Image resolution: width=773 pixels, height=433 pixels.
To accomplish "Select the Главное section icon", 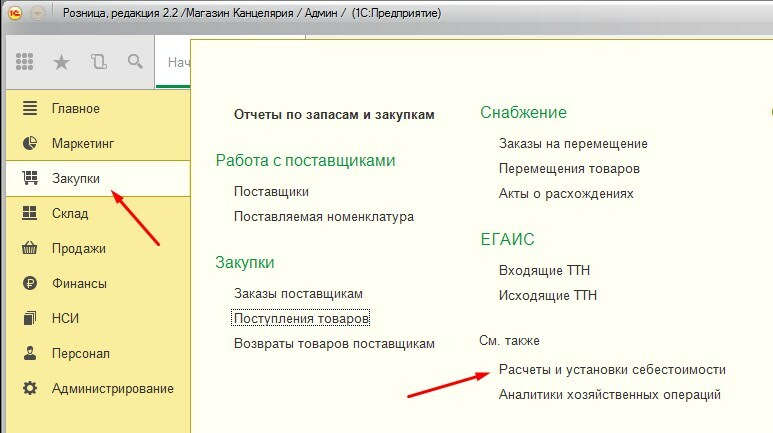I will pos(30,108).
